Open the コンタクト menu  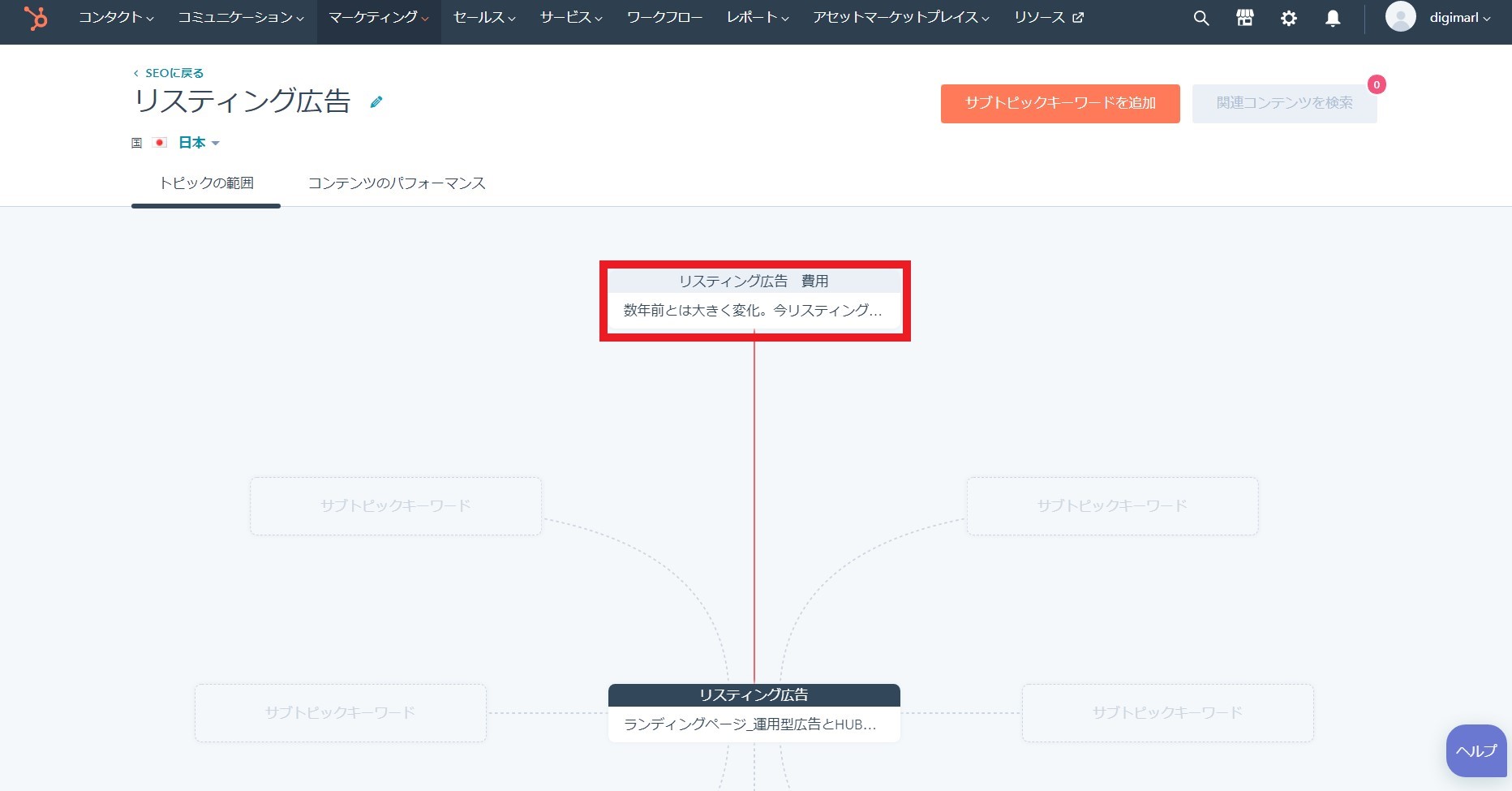(x=116, y=18)
